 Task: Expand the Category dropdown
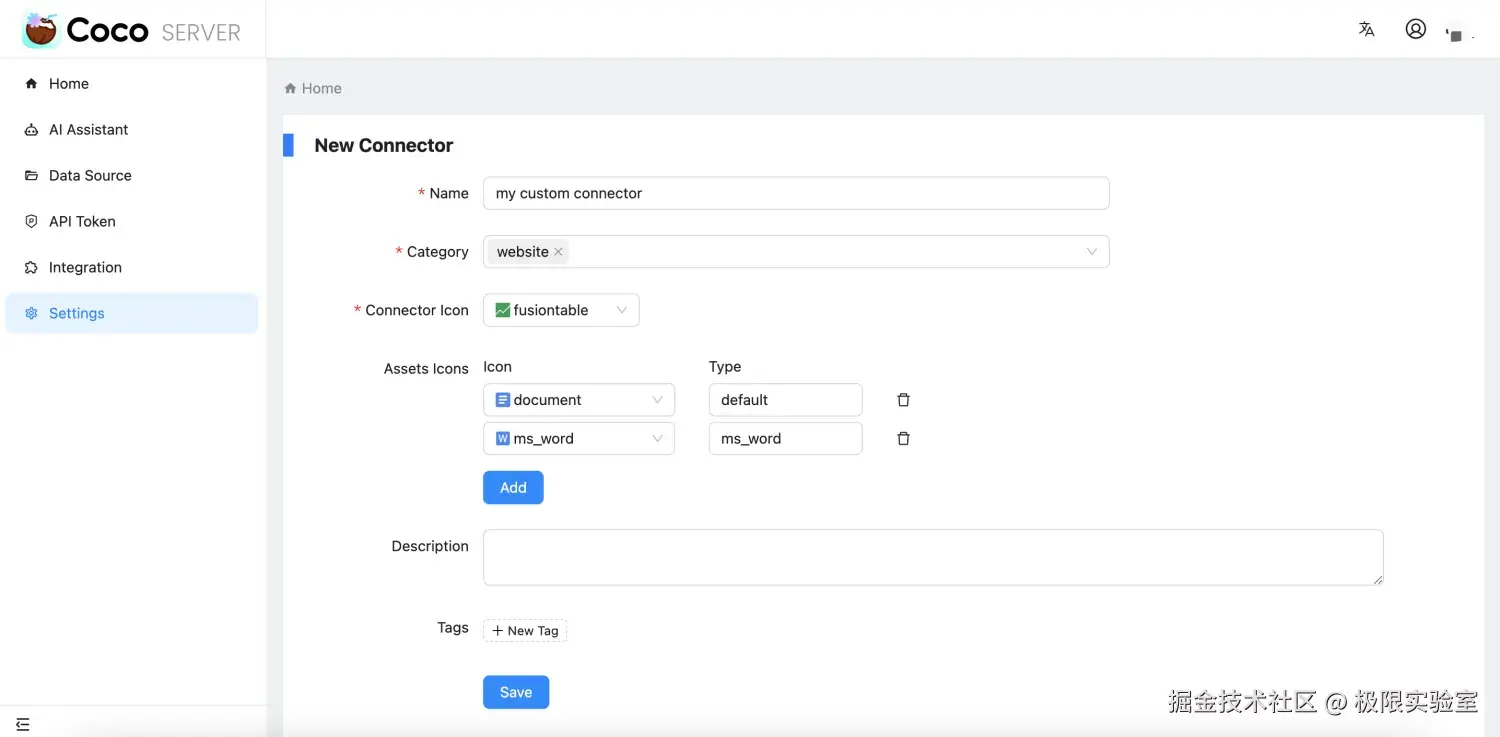click(x=1092, y=252)
